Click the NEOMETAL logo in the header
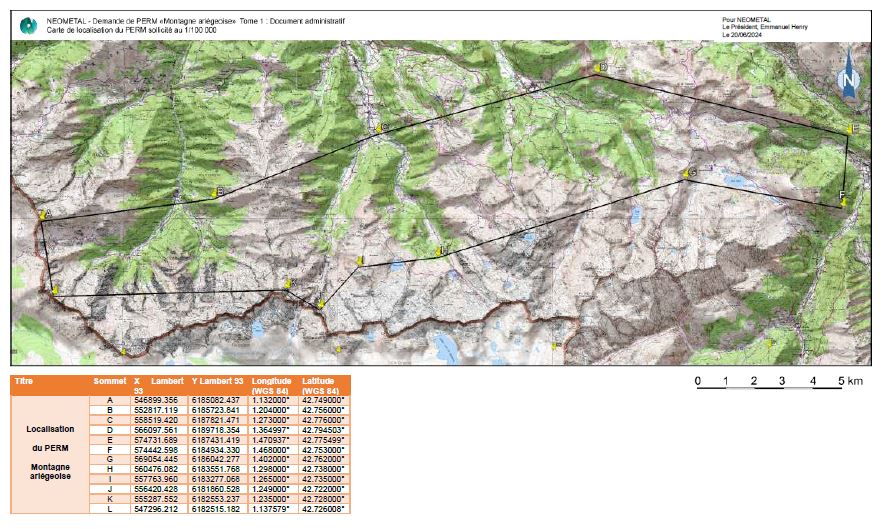 coord(28,26)
